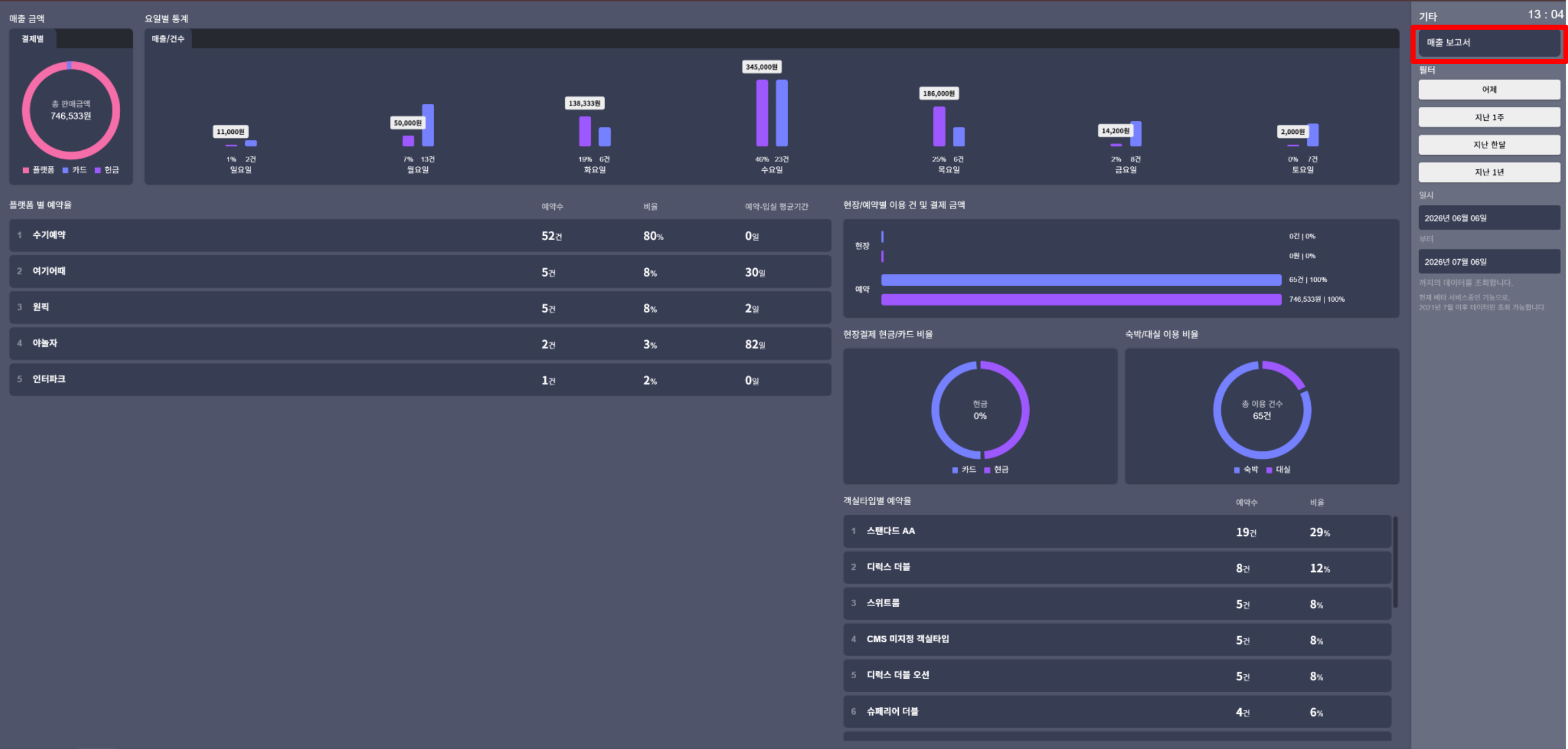
Task: Click the 746,533원 total in the sales donut
Action: 71,116
